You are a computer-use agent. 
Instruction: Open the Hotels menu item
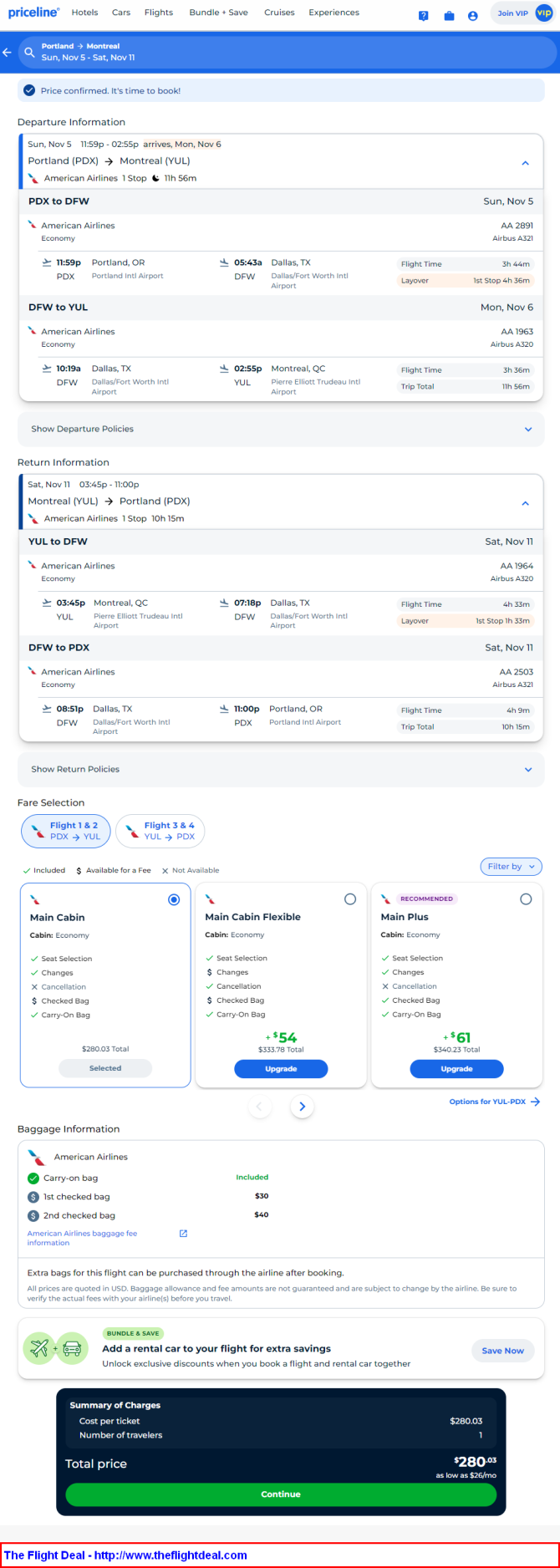84,13
